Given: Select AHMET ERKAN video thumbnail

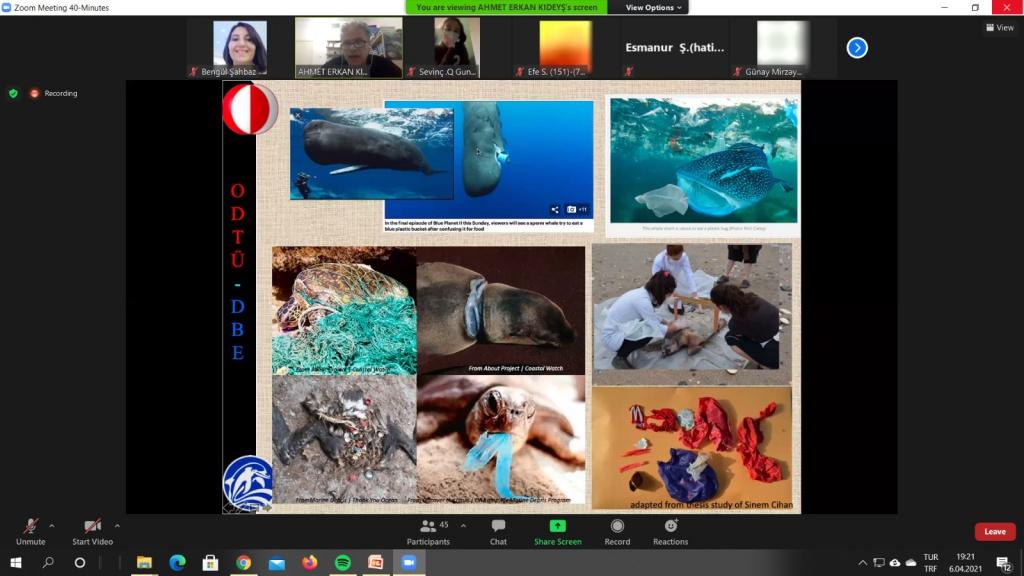Looking at the screenshot, I should coord(349,48).
